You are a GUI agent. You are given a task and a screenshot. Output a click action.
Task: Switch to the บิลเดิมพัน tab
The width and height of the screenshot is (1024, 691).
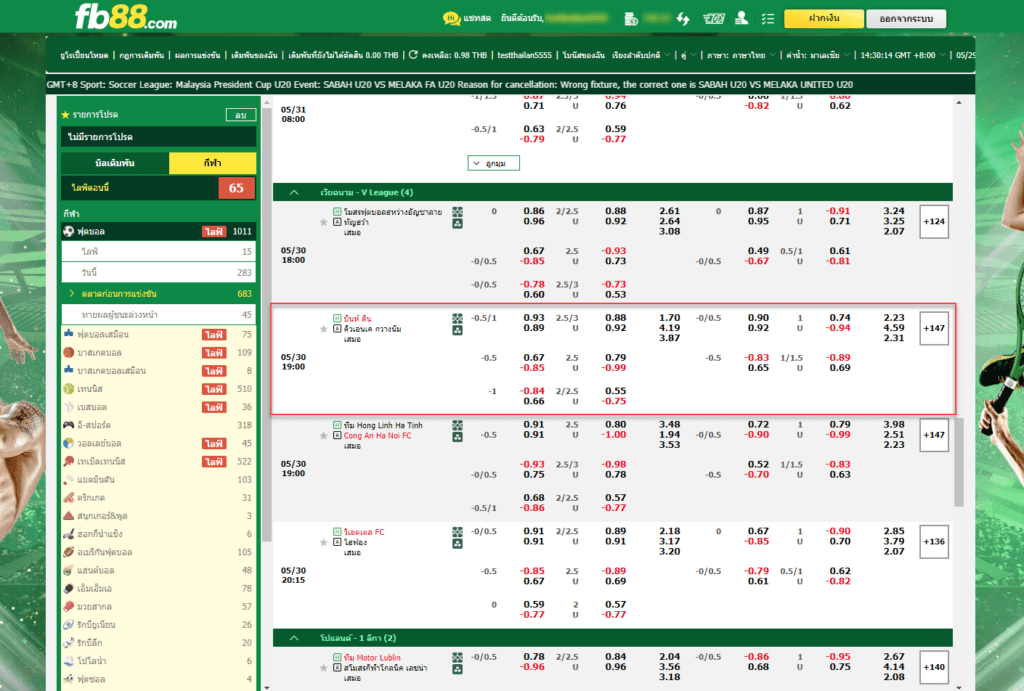[x=115, y=163]
